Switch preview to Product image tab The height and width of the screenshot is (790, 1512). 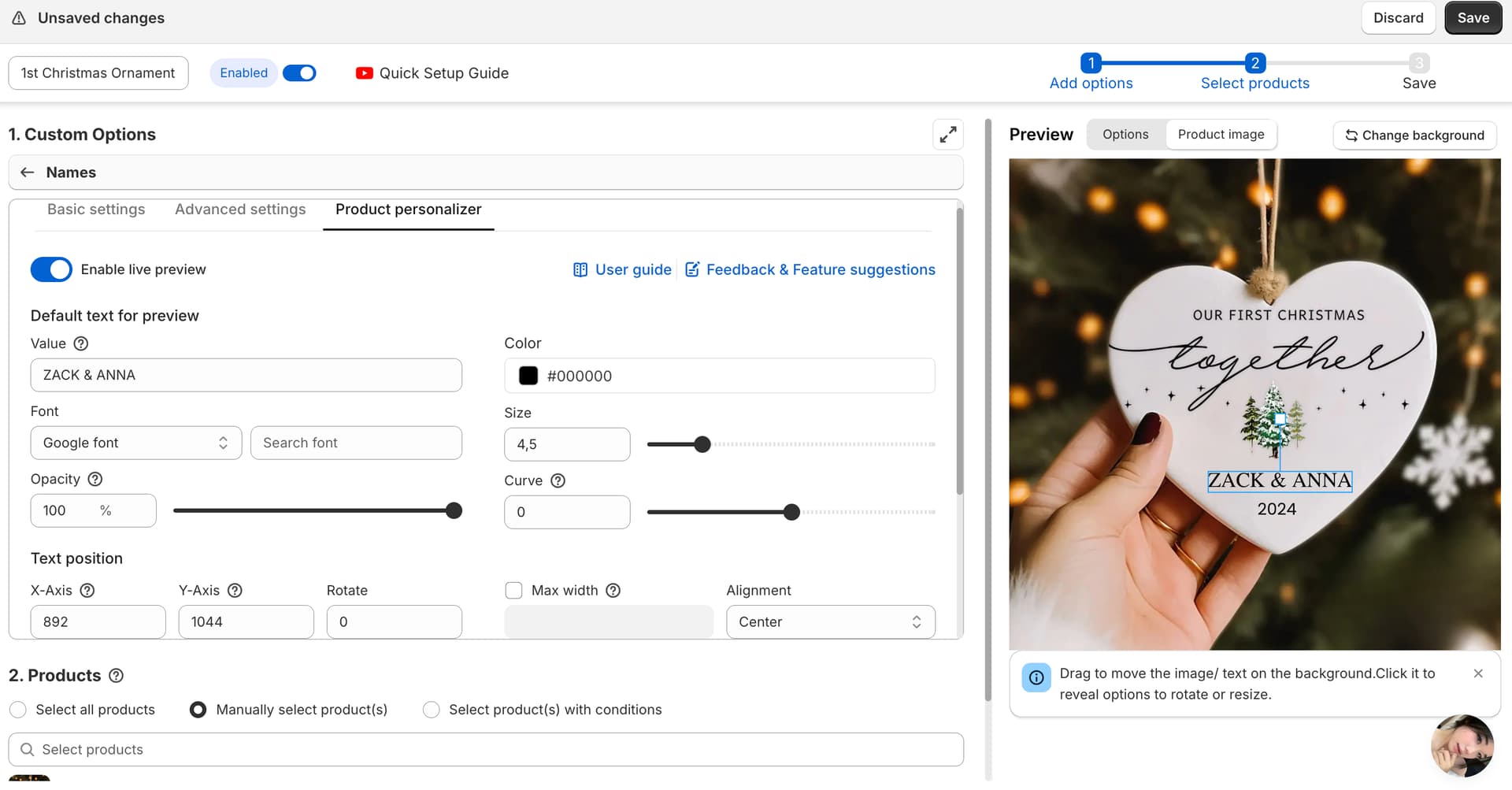[1221, 135]
